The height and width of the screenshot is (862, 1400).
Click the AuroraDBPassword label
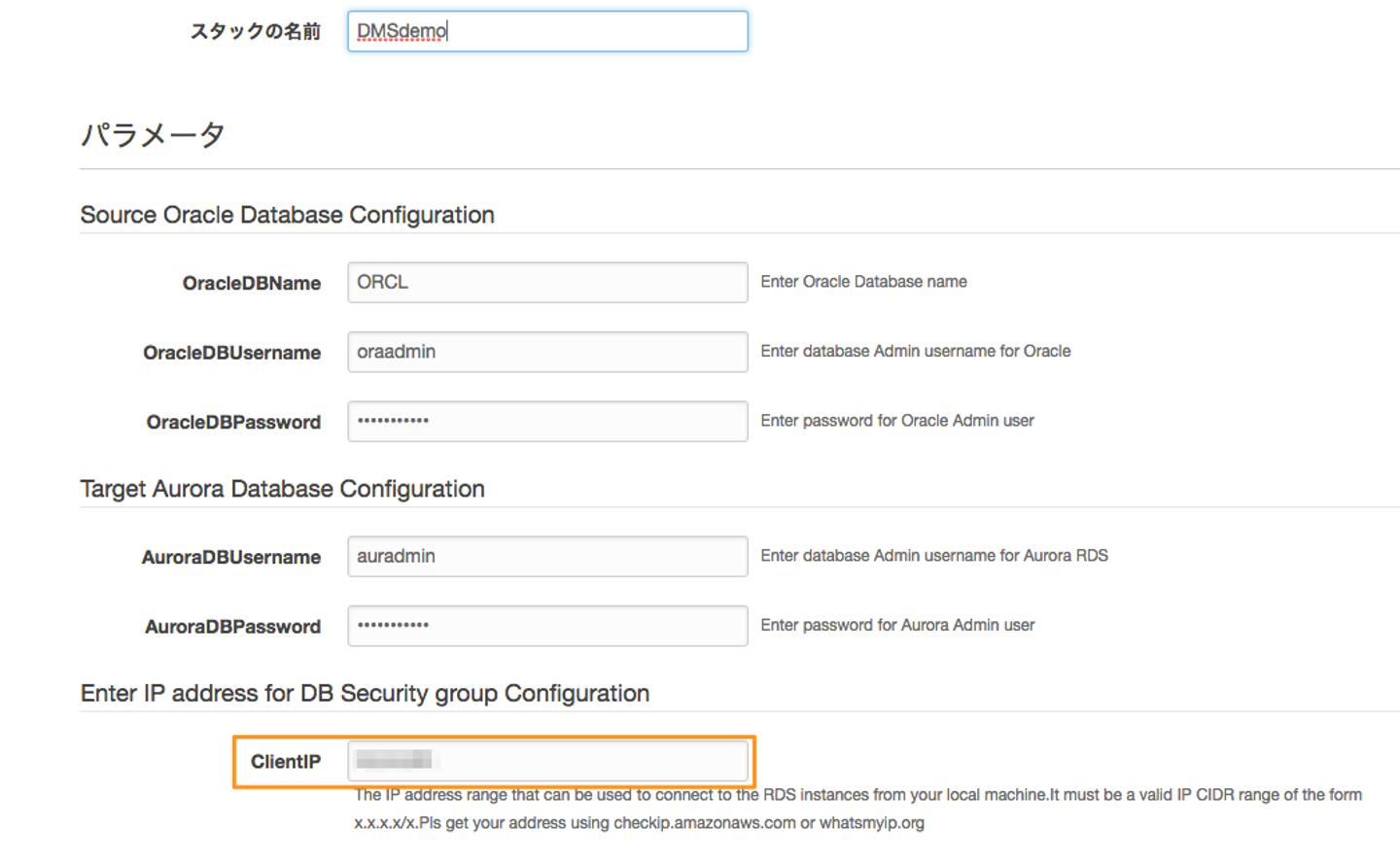[x=232, y=627]
